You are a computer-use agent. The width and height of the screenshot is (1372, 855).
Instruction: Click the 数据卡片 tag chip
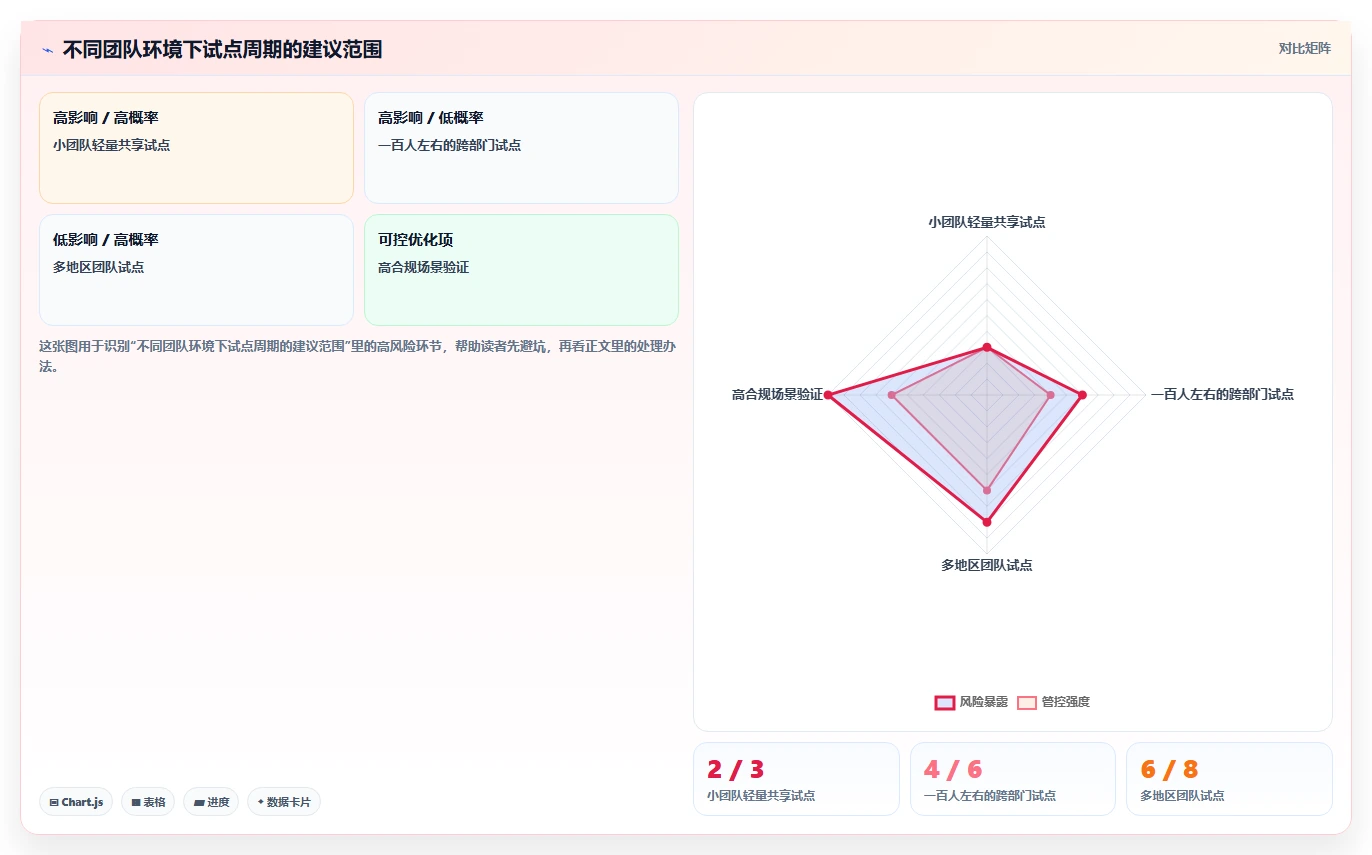(284, 802)
